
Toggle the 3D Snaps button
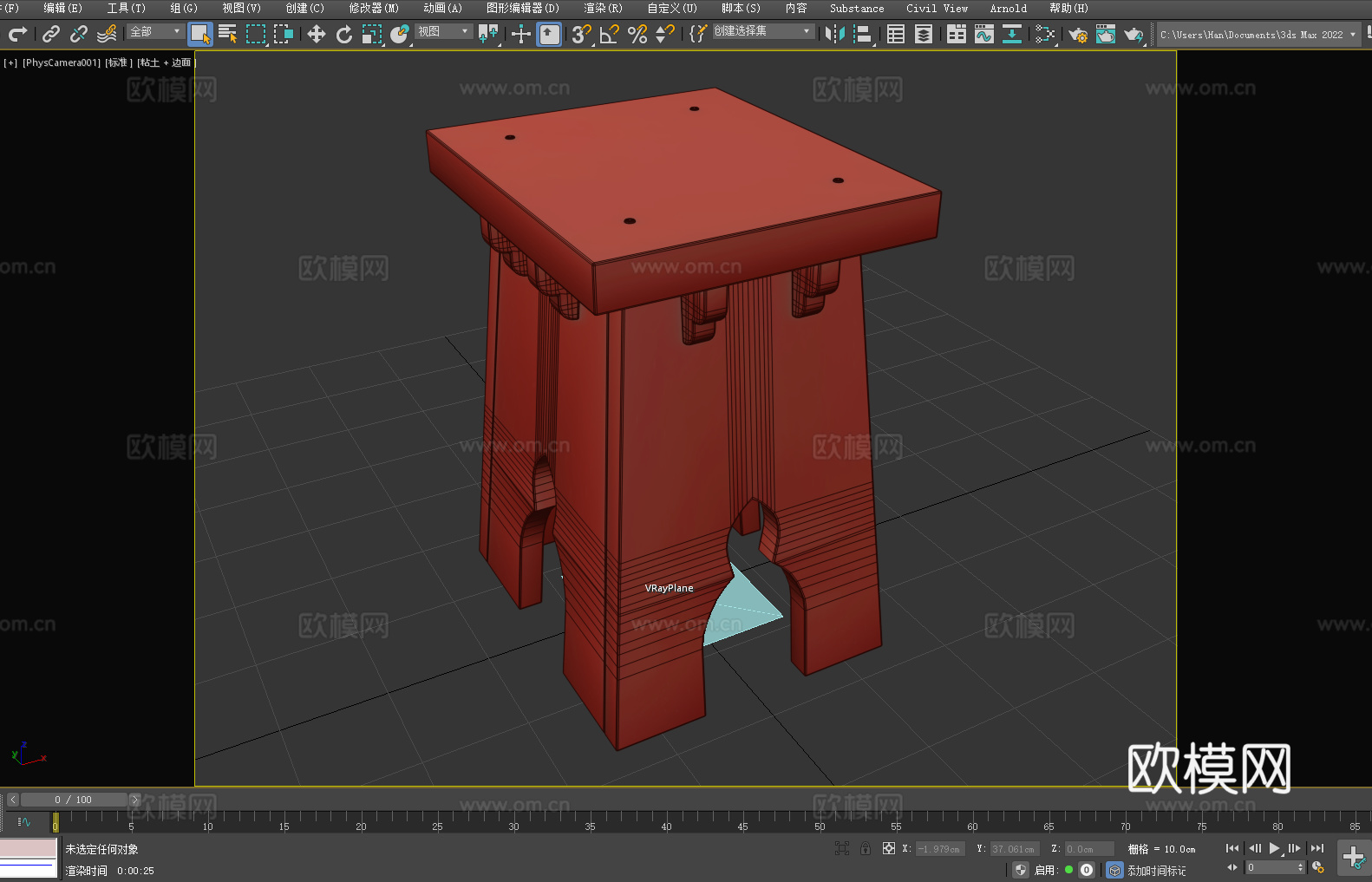tap(582, 34)
